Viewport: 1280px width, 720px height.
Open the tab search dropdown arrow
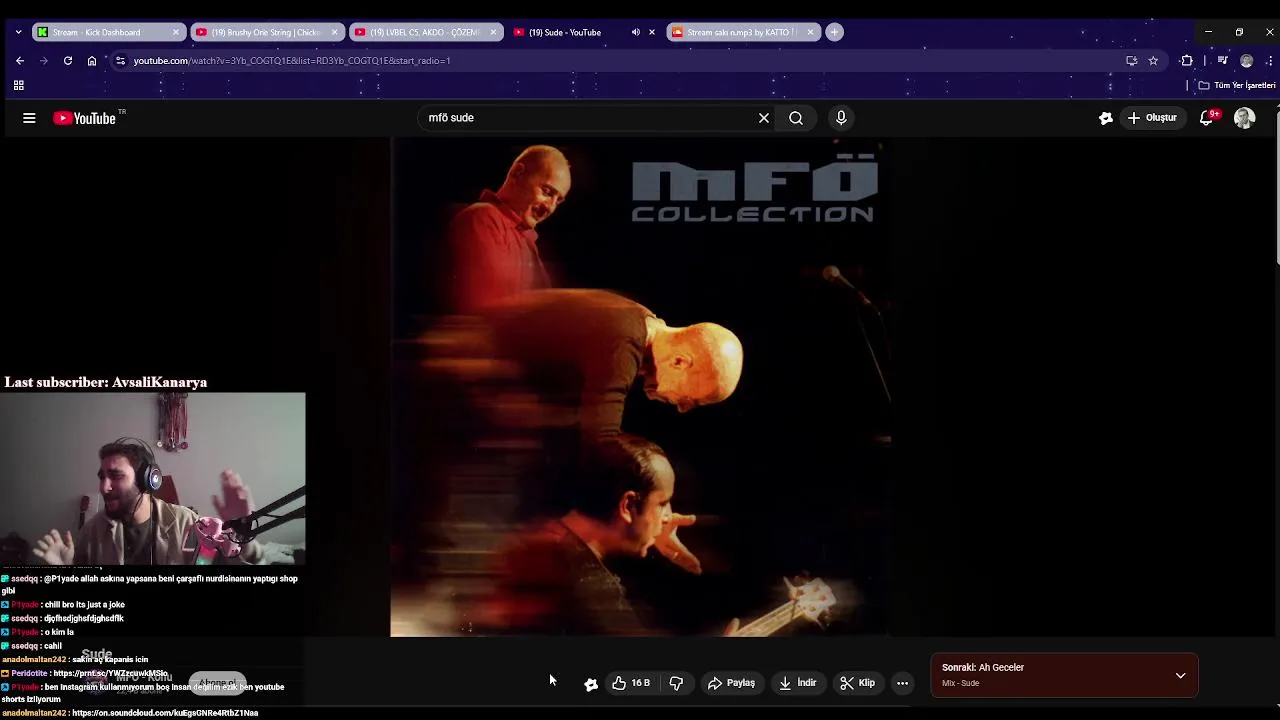click(18, 32)
